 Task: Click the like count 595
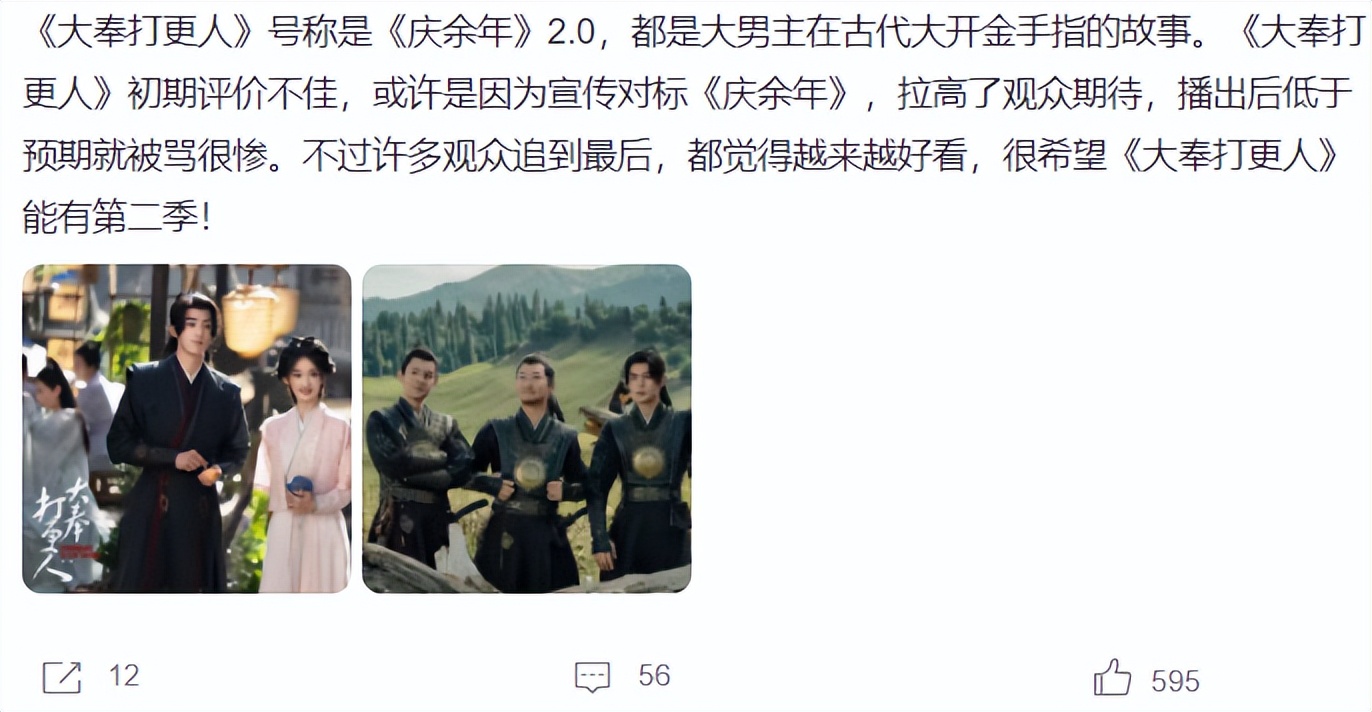(1175, 681)
